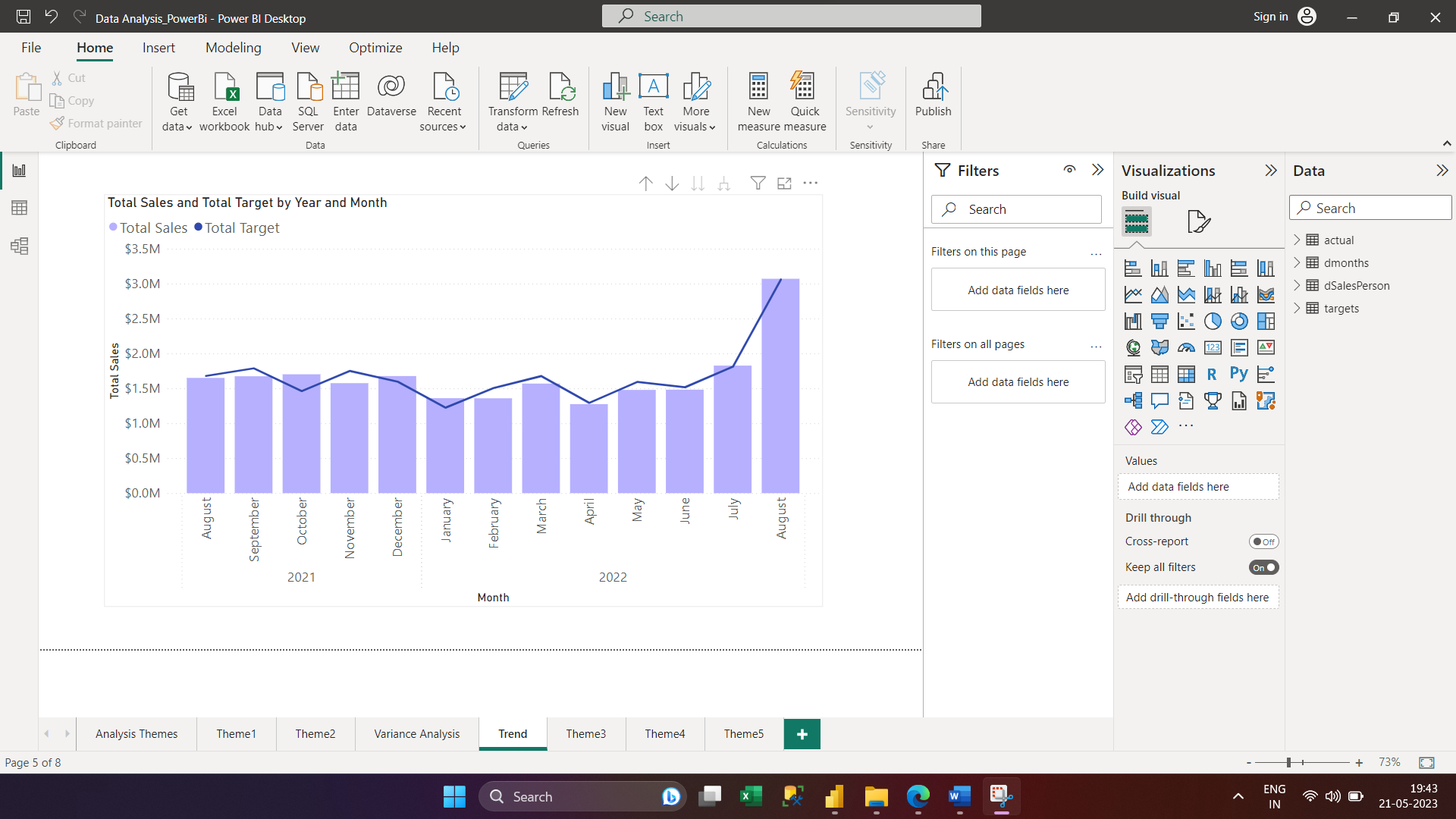Toggle Cross-report drill through off switch

[1264, 541]
